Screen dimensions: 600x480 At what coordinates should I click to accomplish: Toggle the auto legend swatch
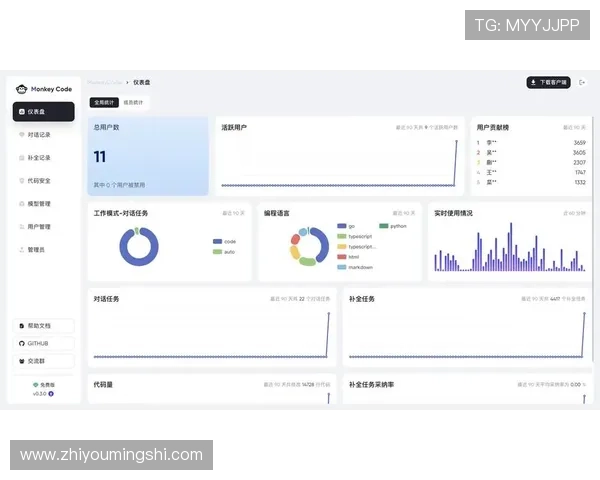217,252
